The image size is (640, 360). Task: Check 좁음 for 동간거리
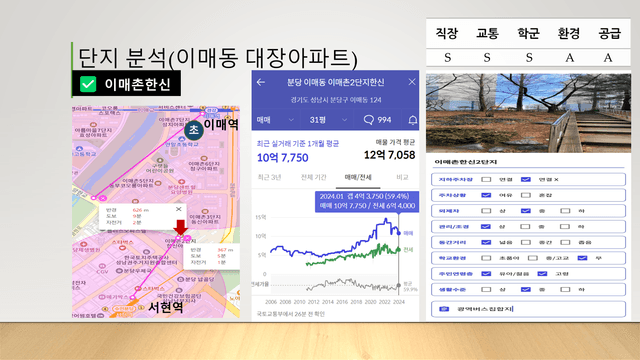click(565, 242)
